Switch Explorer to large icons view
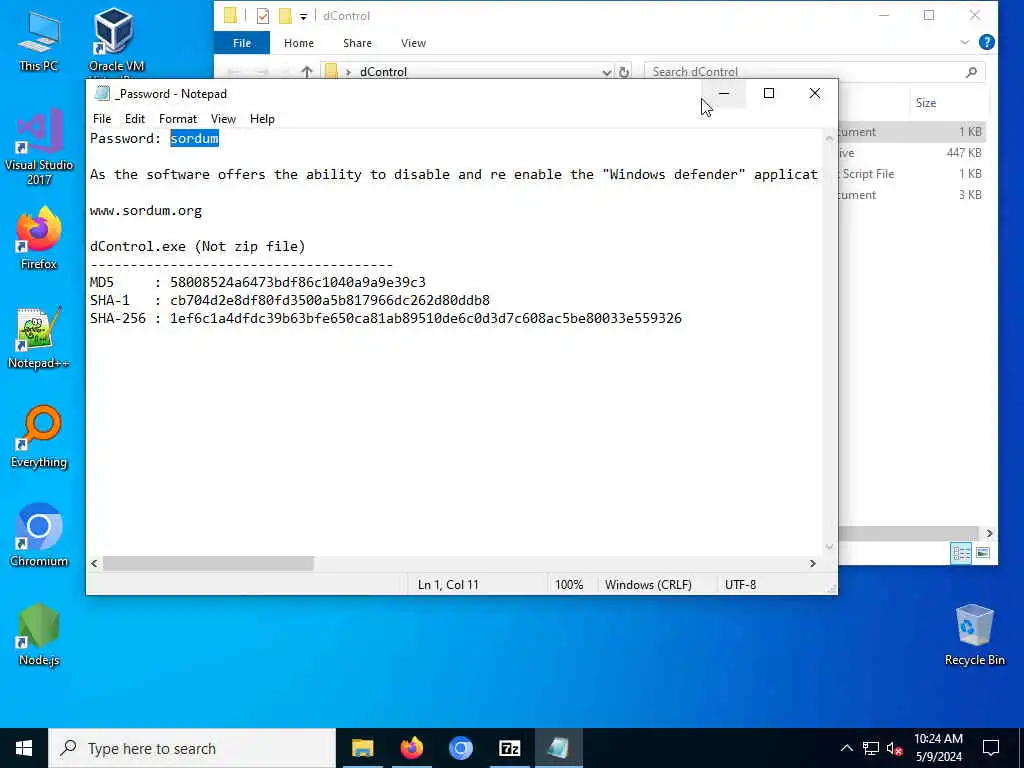 982,553
